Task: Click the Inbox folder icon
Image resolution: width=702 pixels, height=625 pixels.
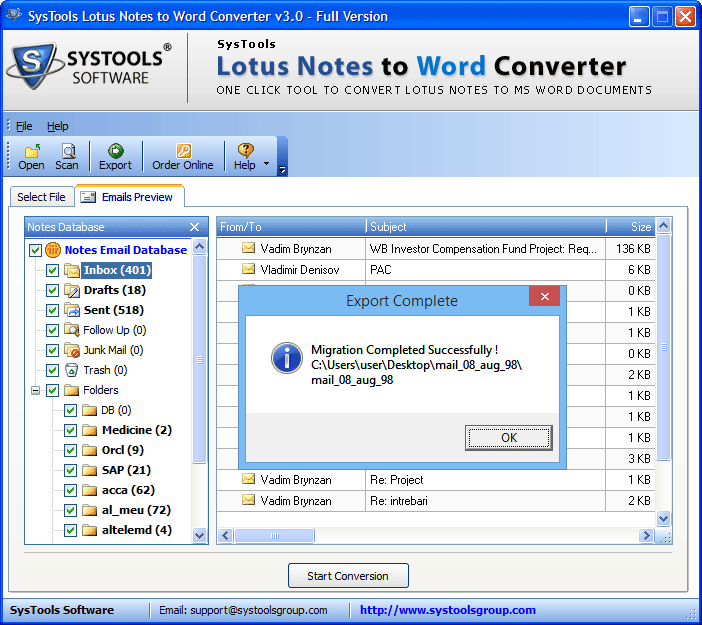Action: click(72, 270)
